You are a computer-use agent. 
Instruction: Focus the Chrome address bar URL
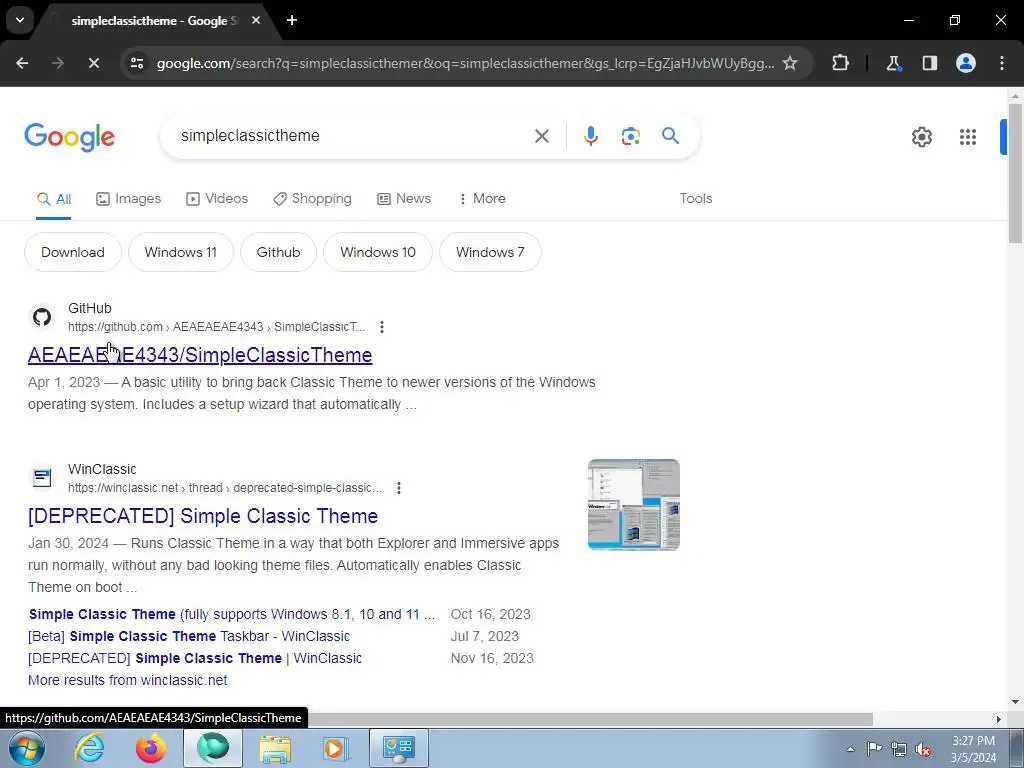pyautogui.click(x=466, y=63)
